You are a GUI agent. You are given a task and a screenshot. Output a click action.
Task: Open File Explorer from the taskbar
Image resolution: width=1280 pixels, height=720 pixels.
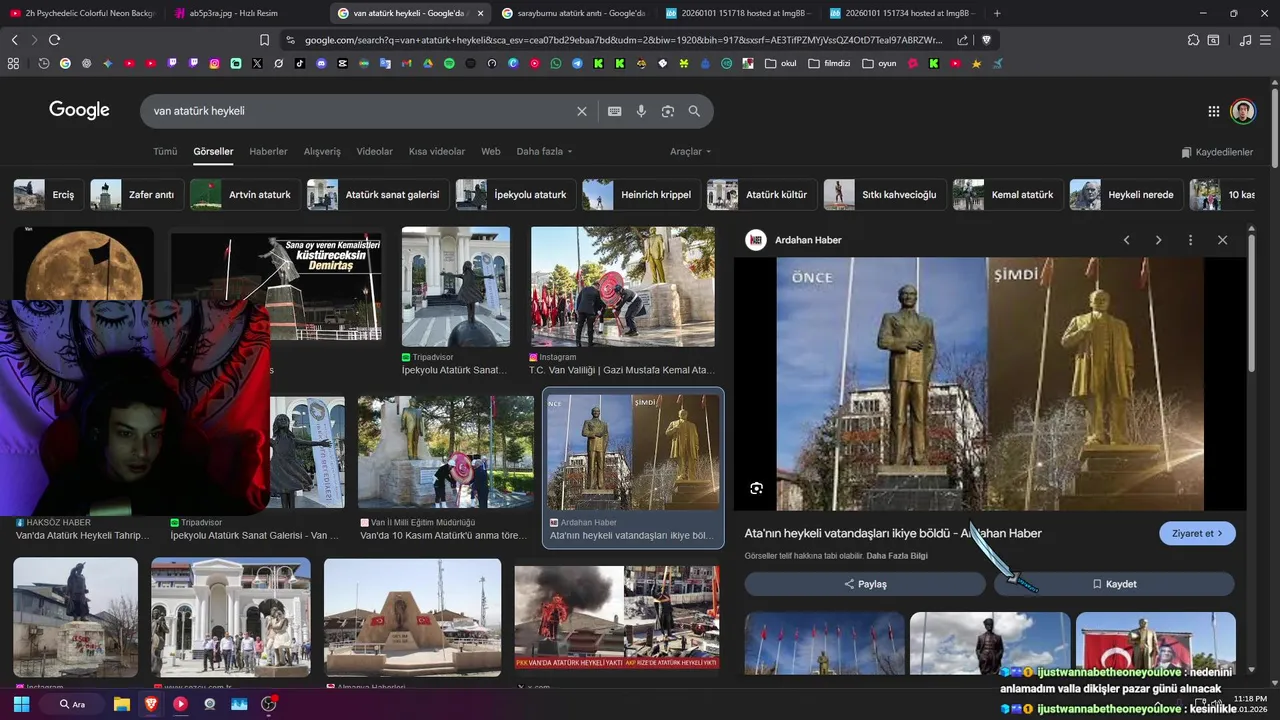point(122,704)
